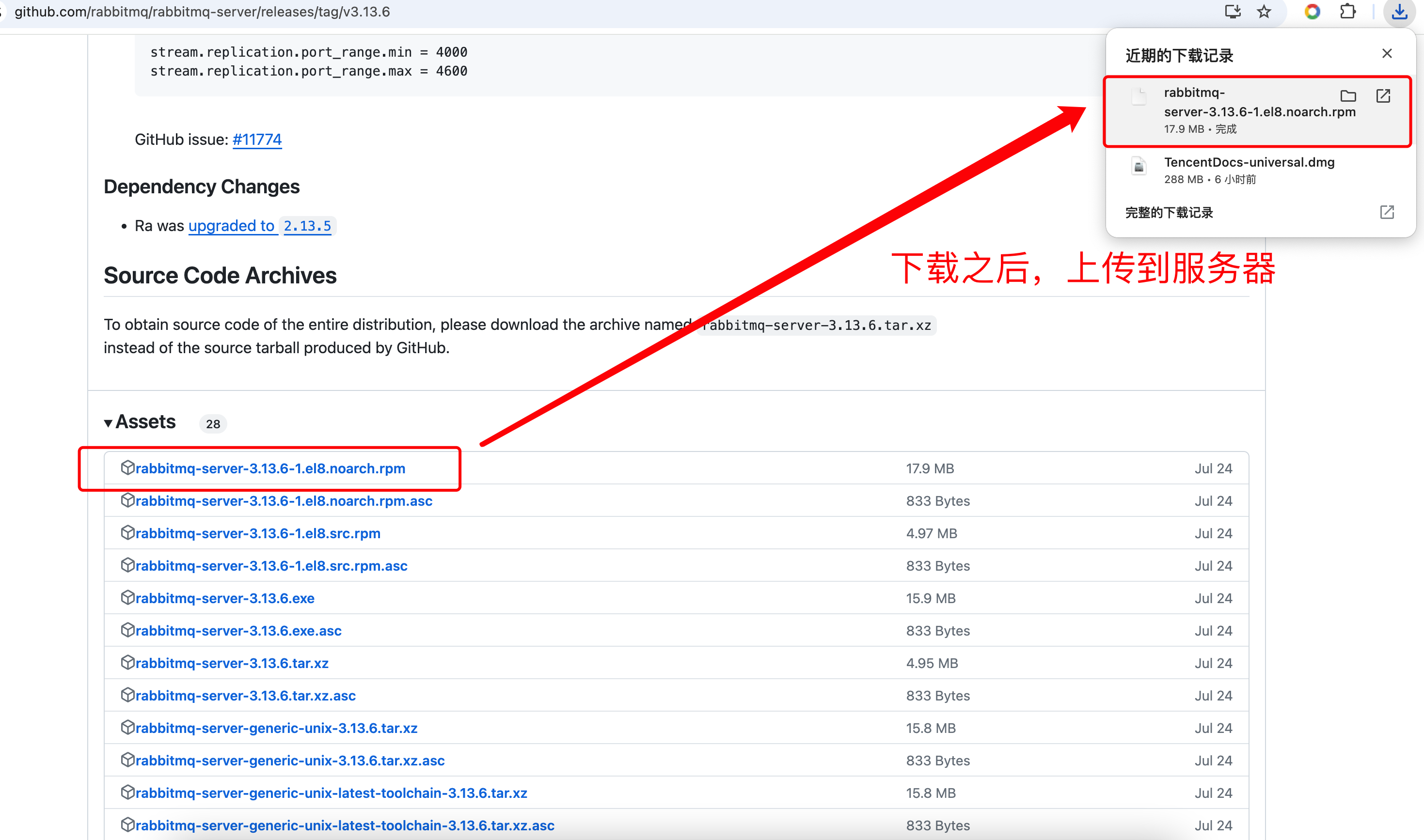Click stream.replication.port_range.max code line

[x=309, y=71]
